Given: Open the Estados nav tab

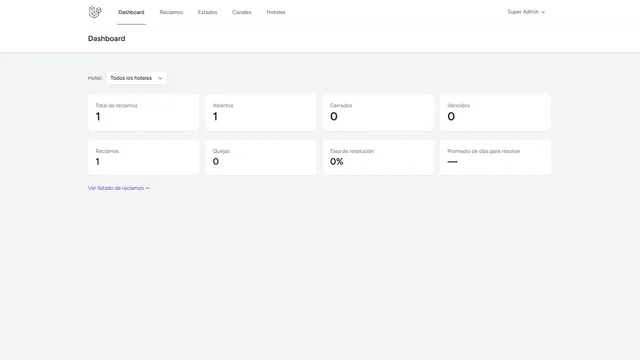Looking at the screenshot, I should point(207,12).
